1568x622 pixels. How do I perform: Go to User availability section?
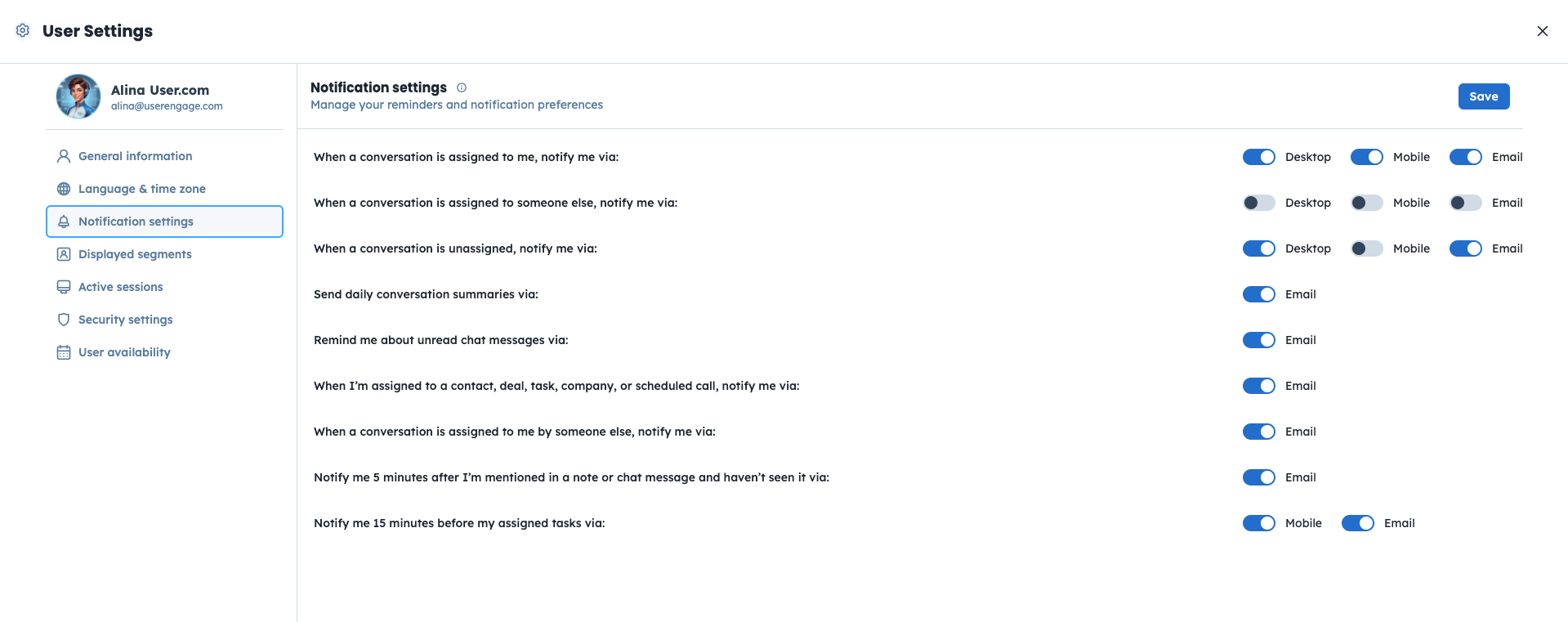pos(124,352)
